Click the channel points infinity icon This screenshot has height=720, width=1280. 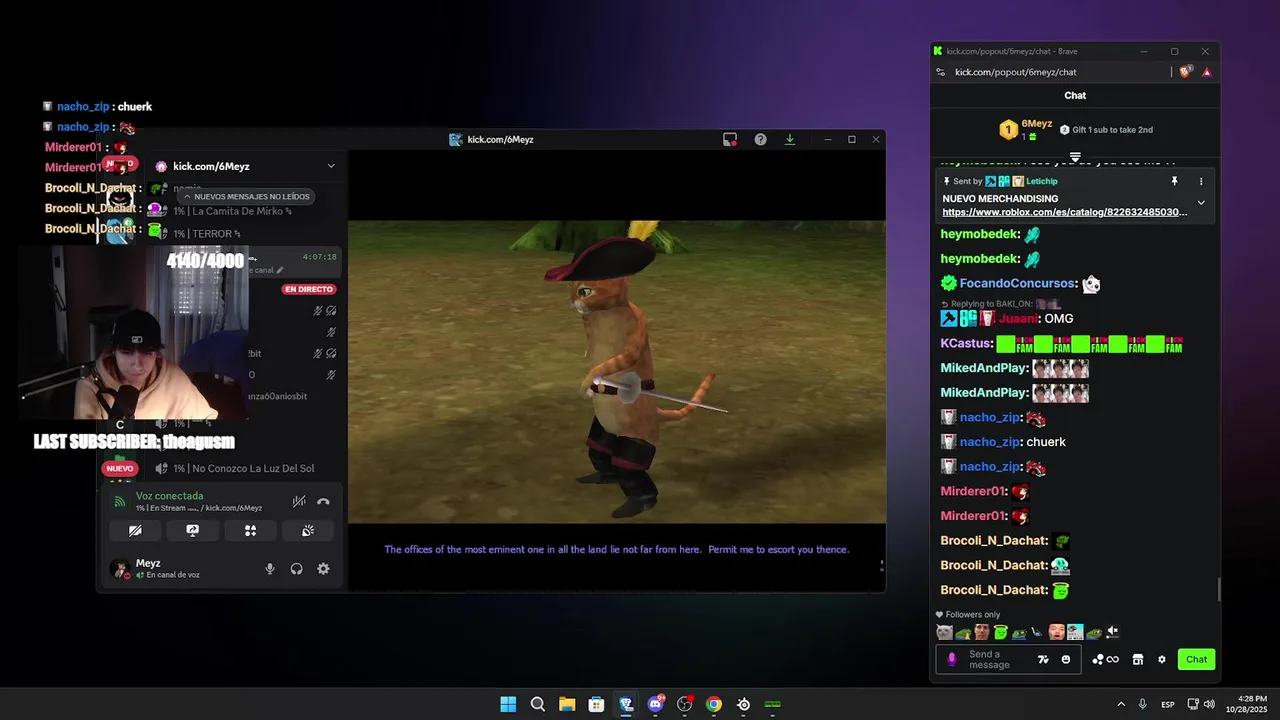click(x=1105, y=659)
